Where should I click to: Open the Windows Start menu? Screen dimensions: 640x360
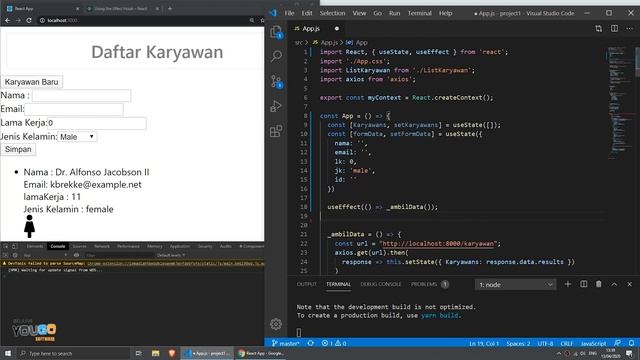[8, 353]
